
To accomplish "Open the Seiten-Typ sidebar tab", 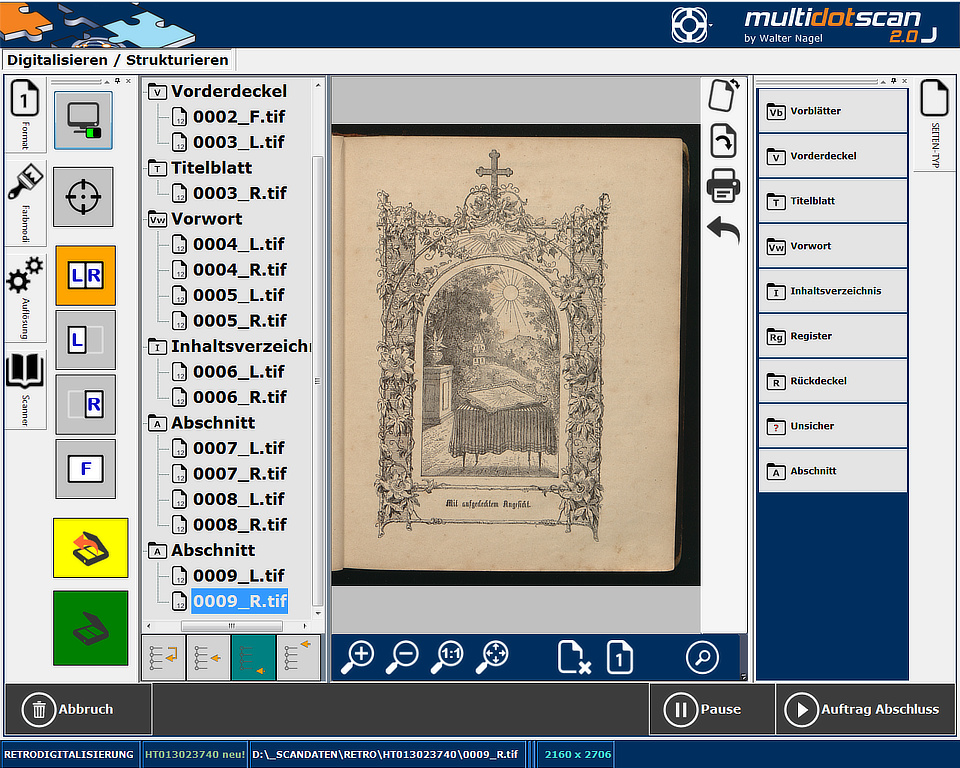I will [934, 124].
